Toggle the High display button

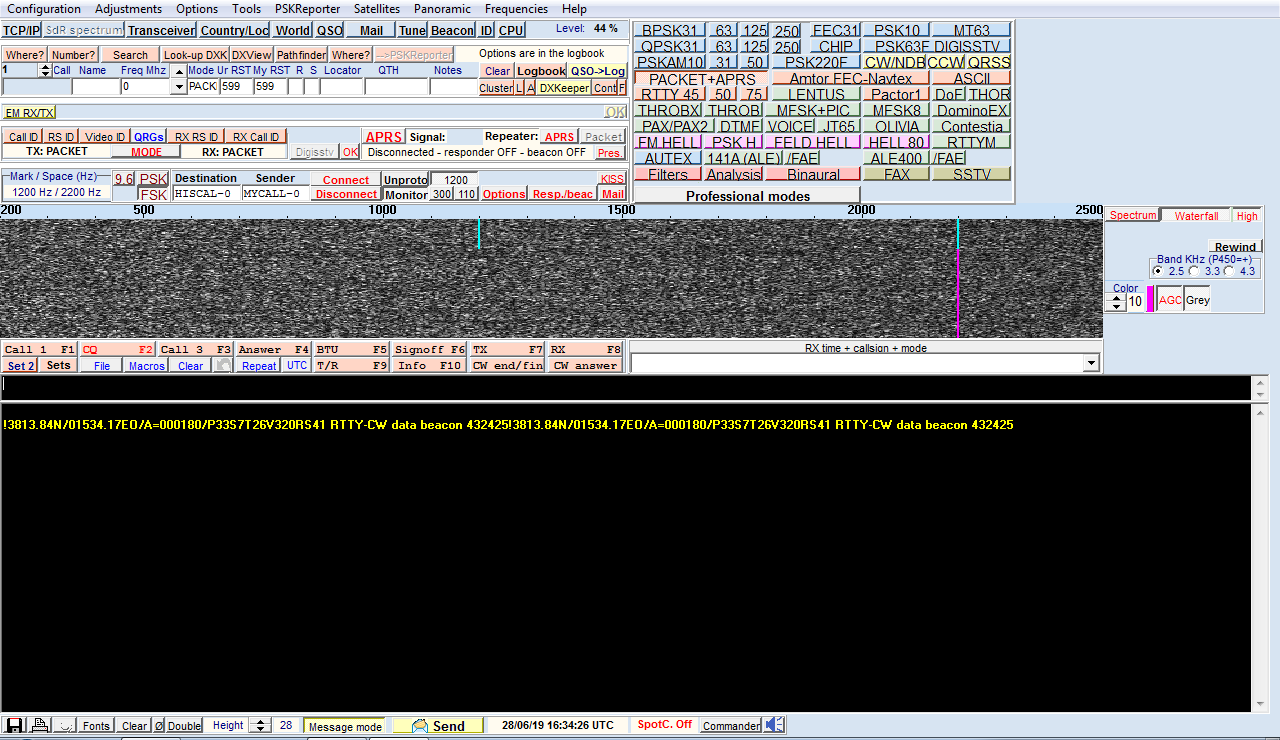pos(1247,216)
